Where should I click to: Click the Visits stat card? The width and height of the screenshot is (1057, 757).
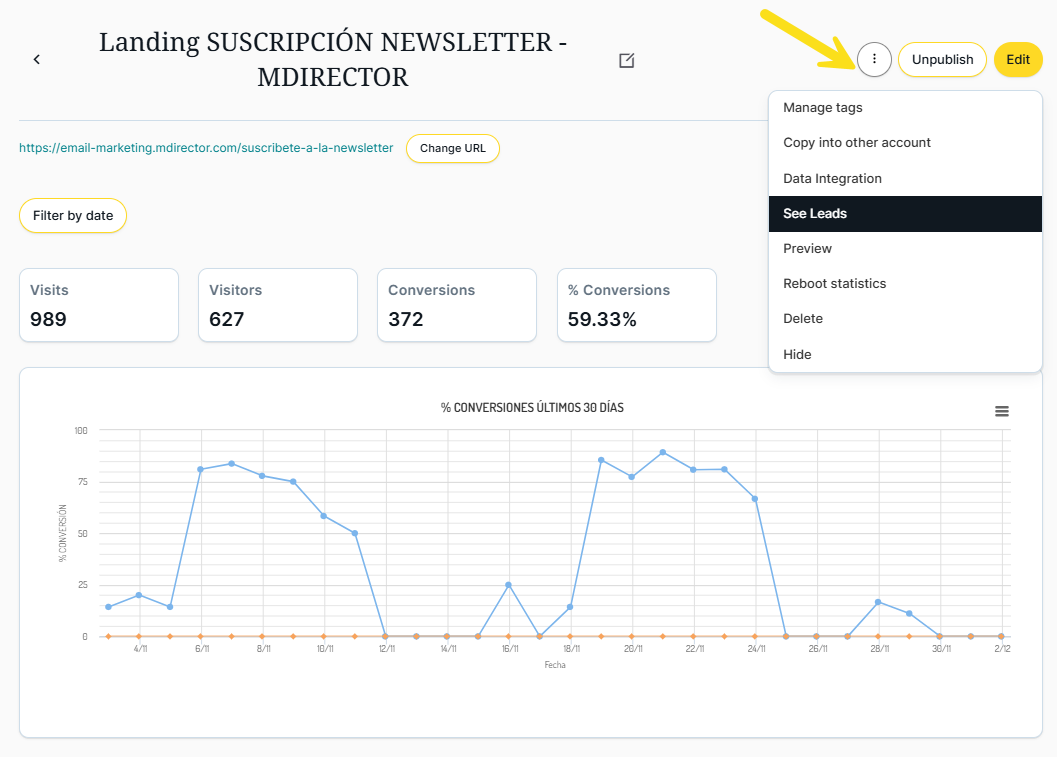pyautogui.click(x=99, y=305)
